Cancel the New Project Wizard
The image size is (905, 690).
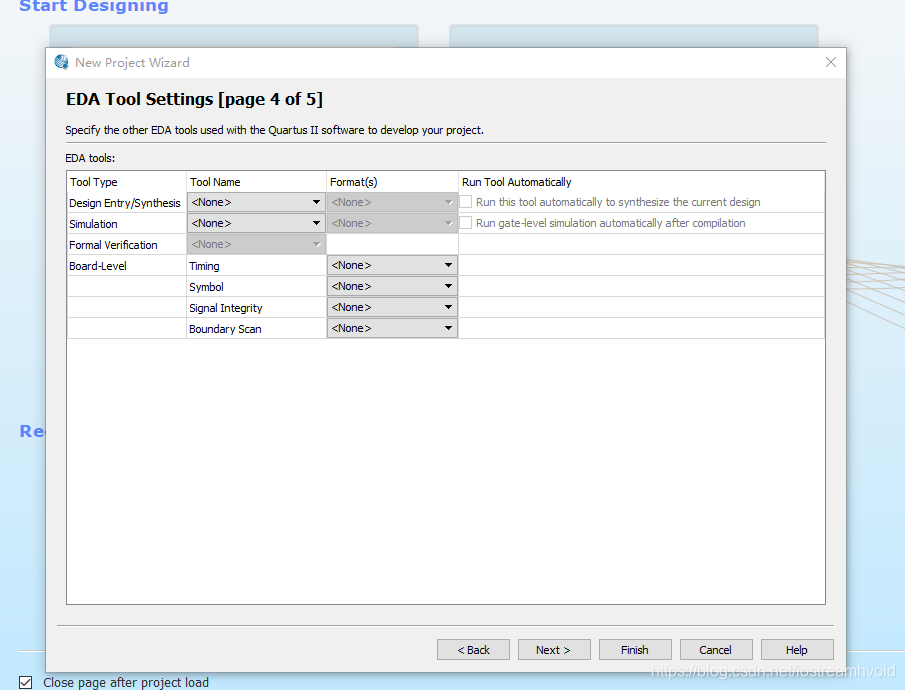tap(716, 650)
